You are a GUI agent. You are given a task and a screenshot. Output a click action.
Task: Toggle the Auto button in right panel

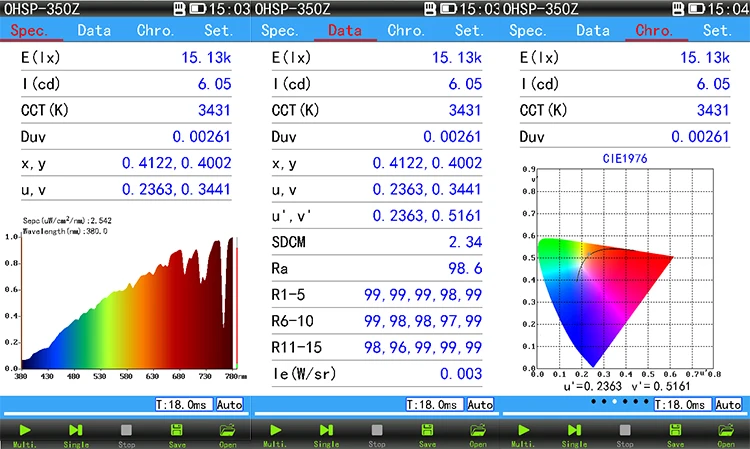pos(730,405)
